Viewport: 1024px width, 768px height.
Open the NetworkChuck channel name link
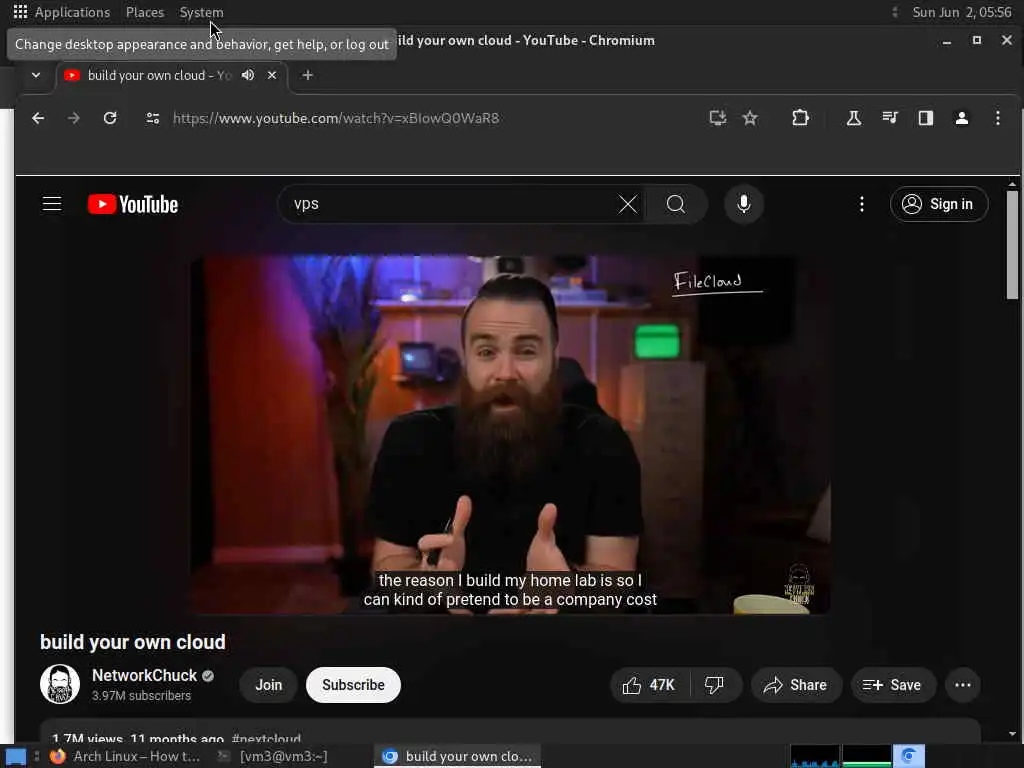[x=144, y=675]
